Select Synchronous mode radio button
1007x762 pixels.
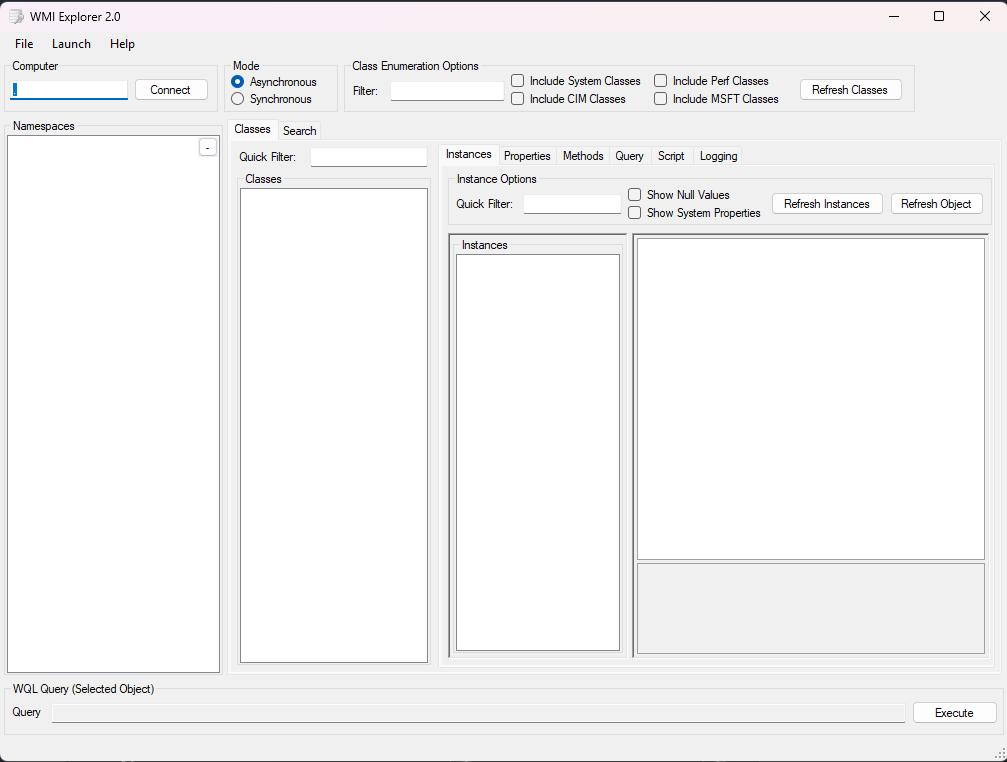coord(238,99)
